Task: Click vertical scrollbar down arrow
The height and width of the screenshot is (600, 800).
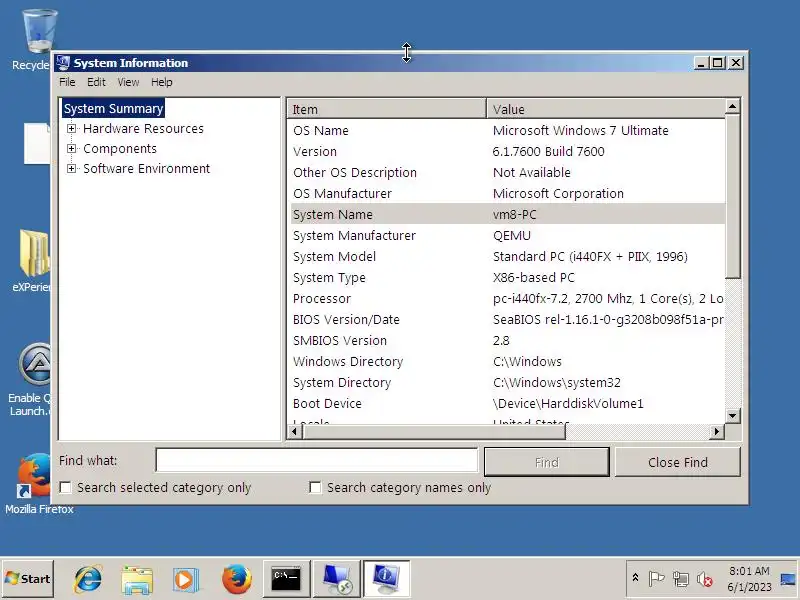Action: (x=733, y=415)
